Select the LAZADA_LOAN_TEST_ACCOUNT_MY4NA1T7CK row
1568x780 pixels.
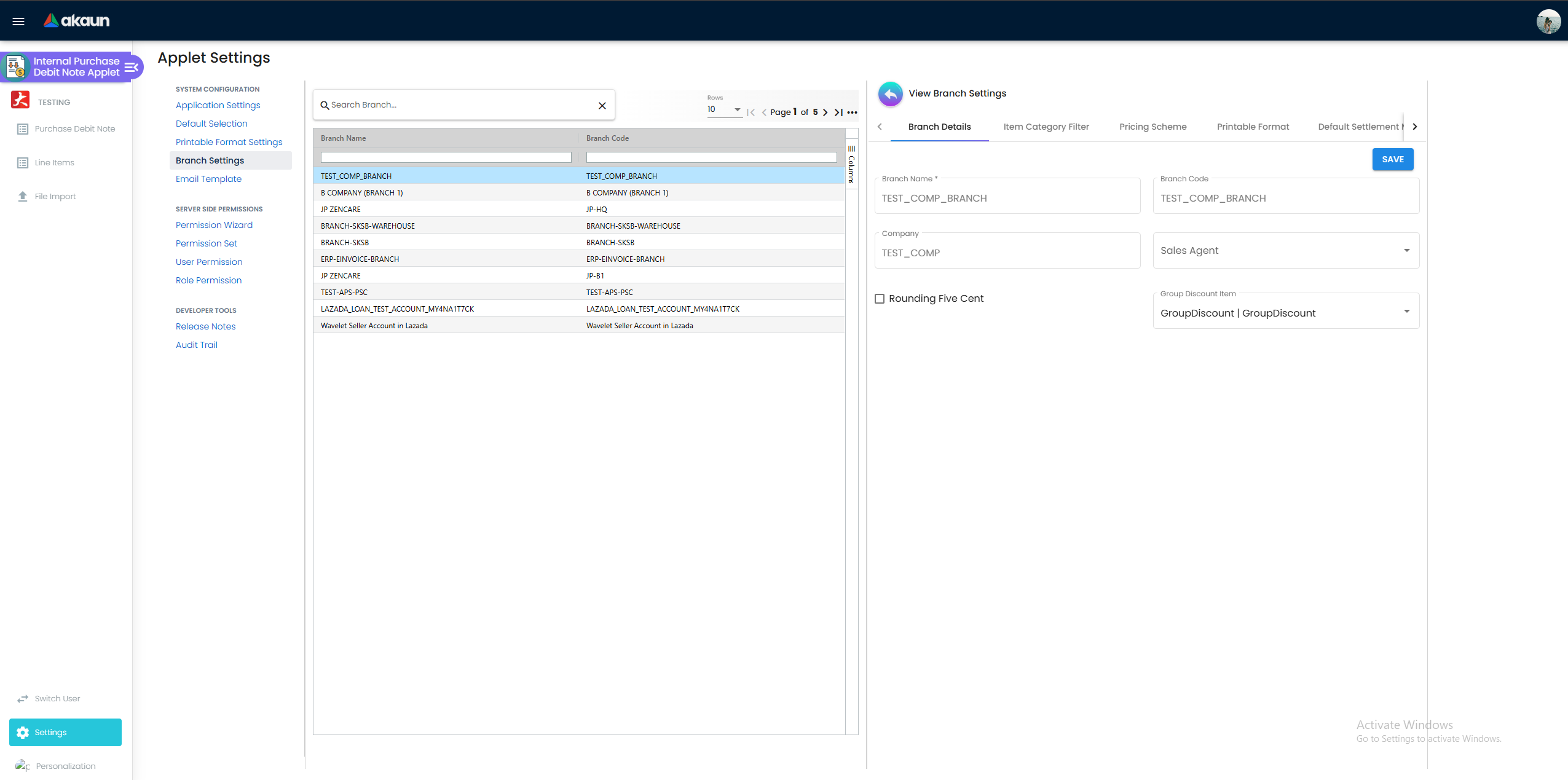coord(579,309)
